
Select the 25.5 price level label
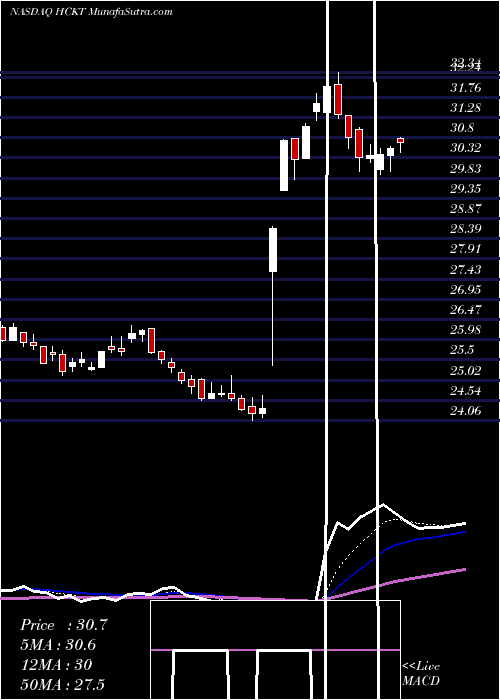pyautogui.click(x=462, y=350)
